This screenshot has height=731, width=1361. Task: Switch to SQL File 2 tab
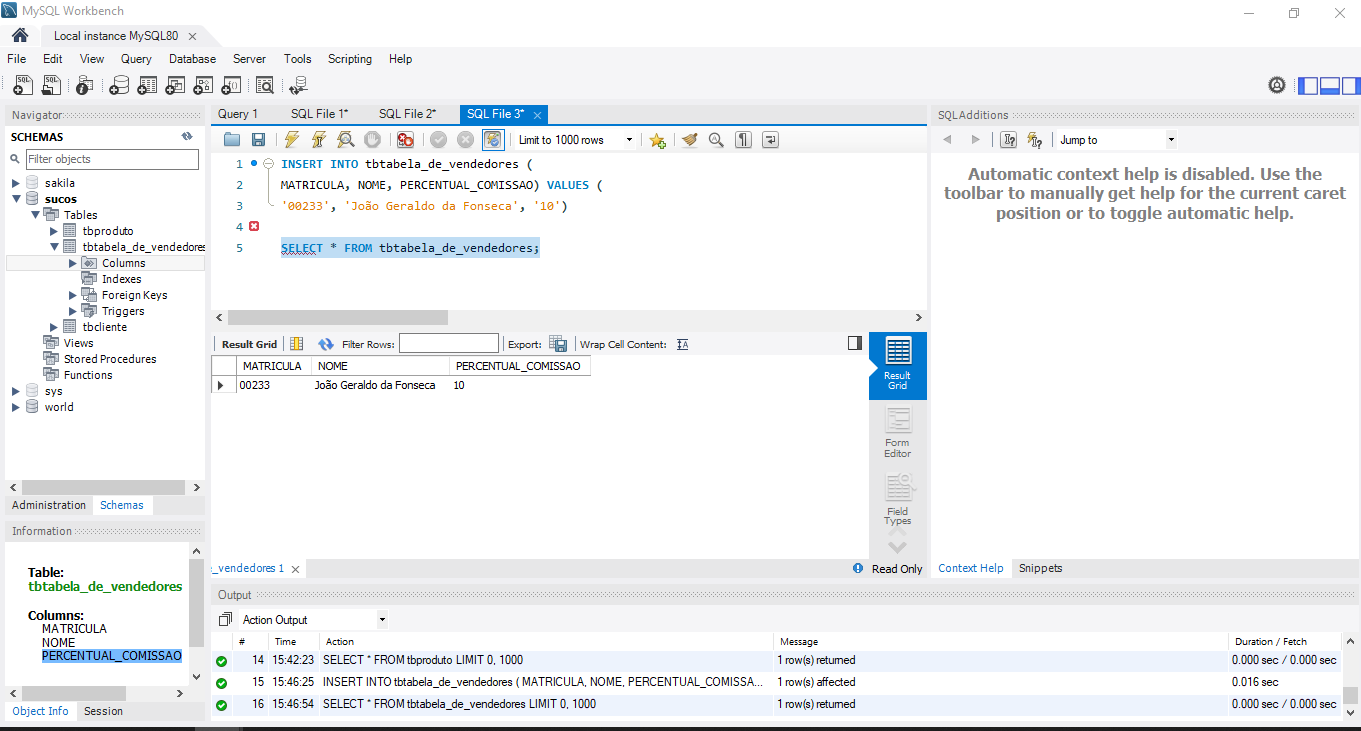407,114
